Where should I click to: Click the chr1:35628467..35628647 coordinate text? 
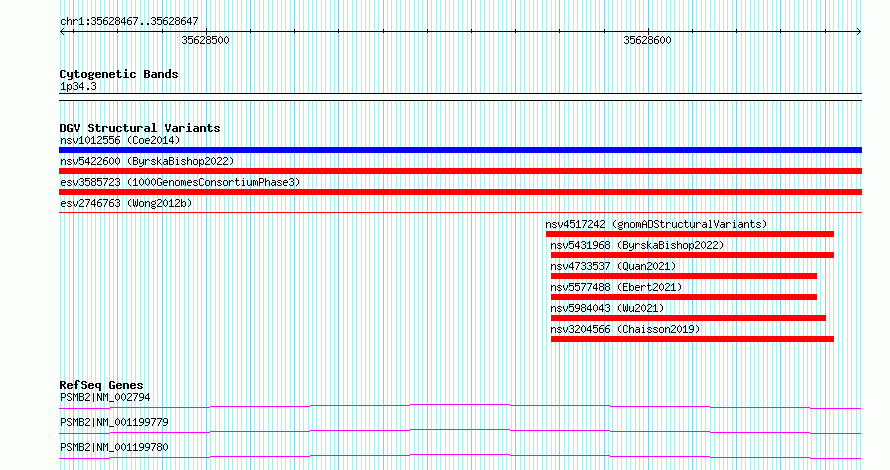(129, 22)
